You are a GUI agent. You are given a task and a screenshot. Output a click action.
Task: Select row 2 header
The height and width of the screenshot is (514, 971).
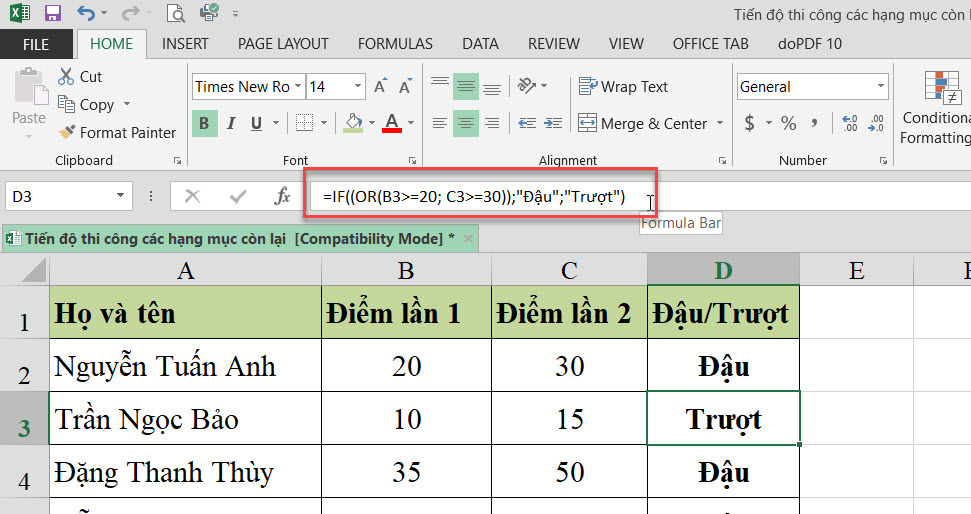tap(24, 366)
